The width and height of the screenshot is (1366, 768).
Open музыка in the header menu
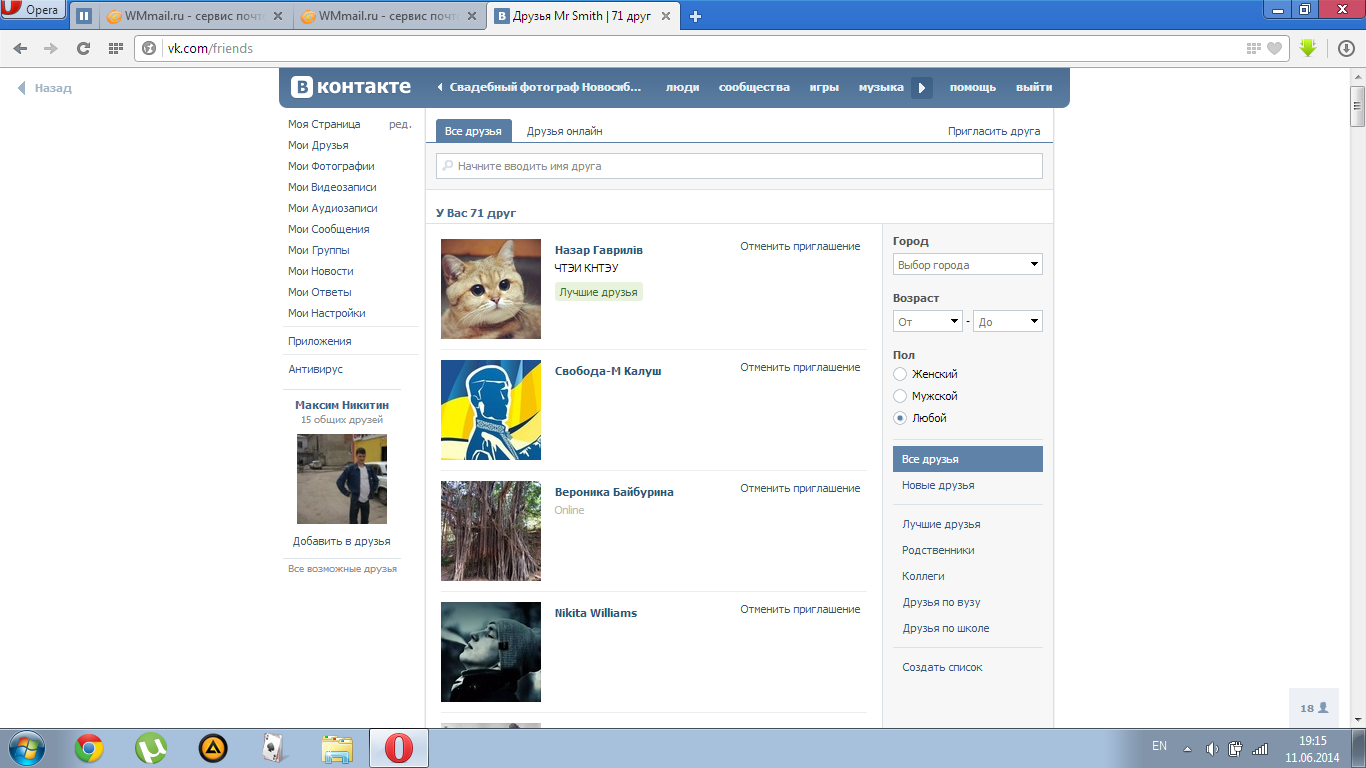(x=881, y=87)
